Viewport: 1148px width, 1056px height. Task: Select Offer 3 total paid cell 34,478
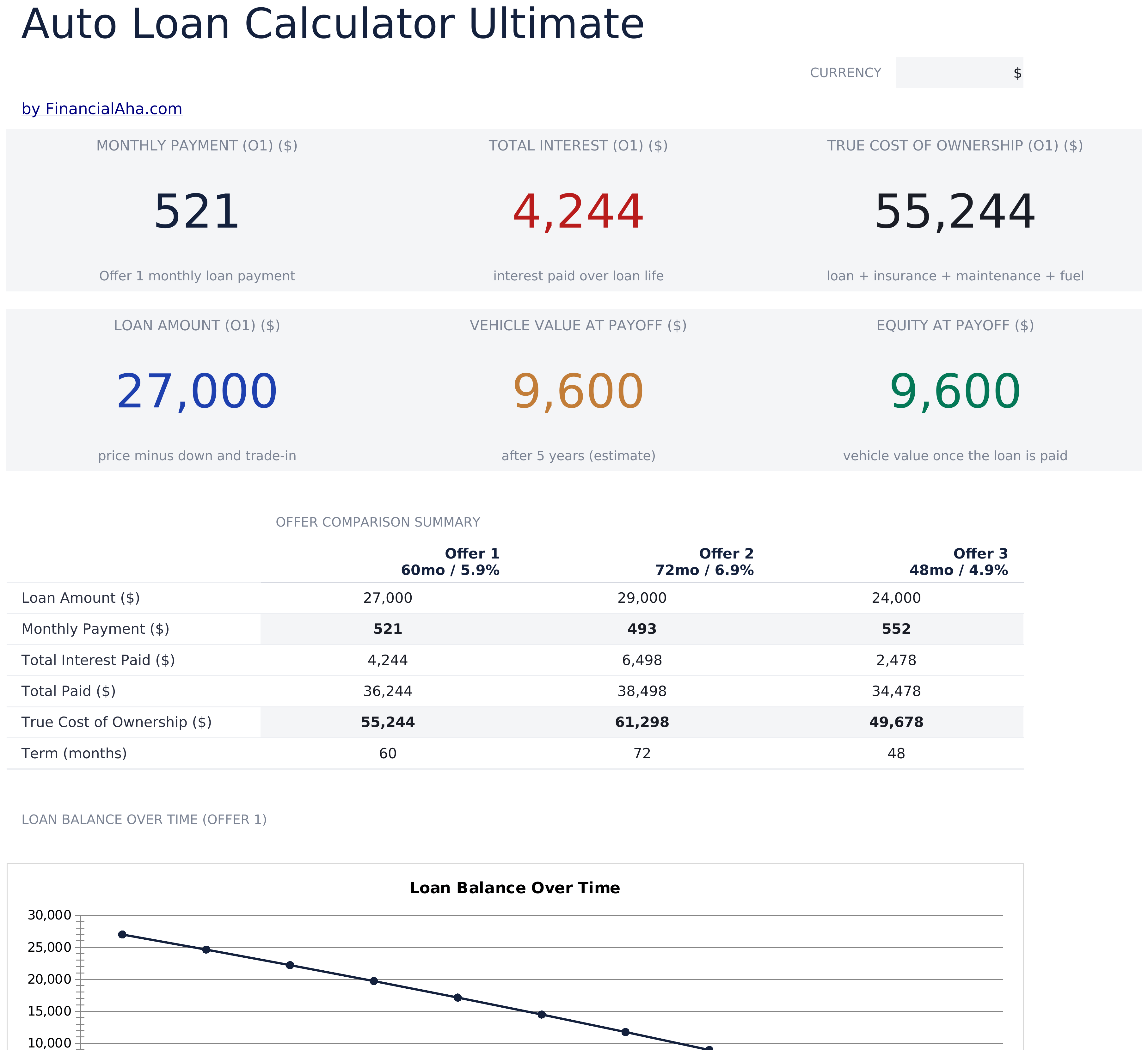tap(896, 692)
